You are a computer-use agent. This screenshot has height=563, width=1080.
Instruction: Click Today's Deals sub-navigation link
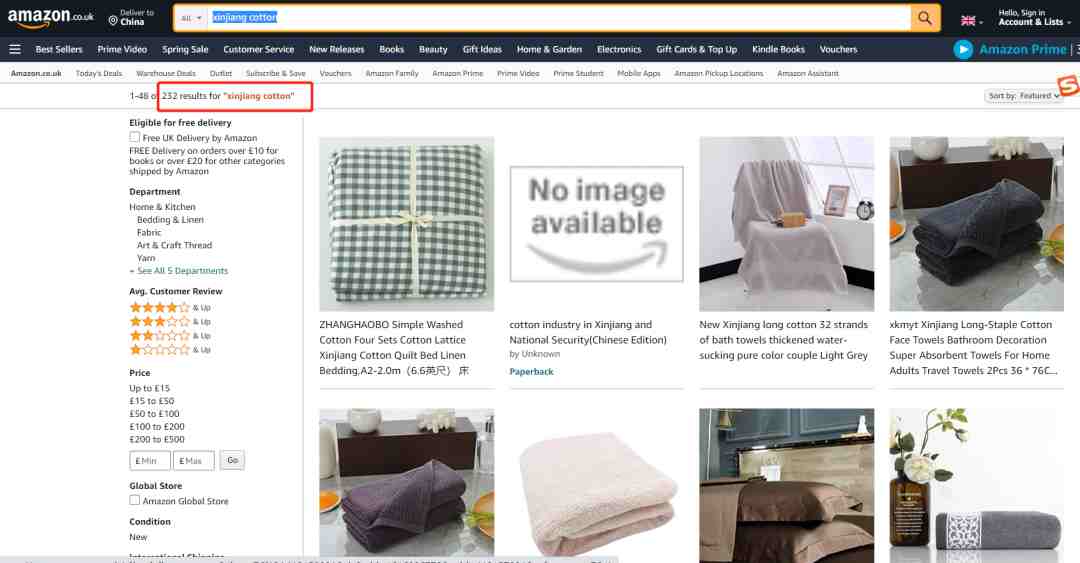98,73
